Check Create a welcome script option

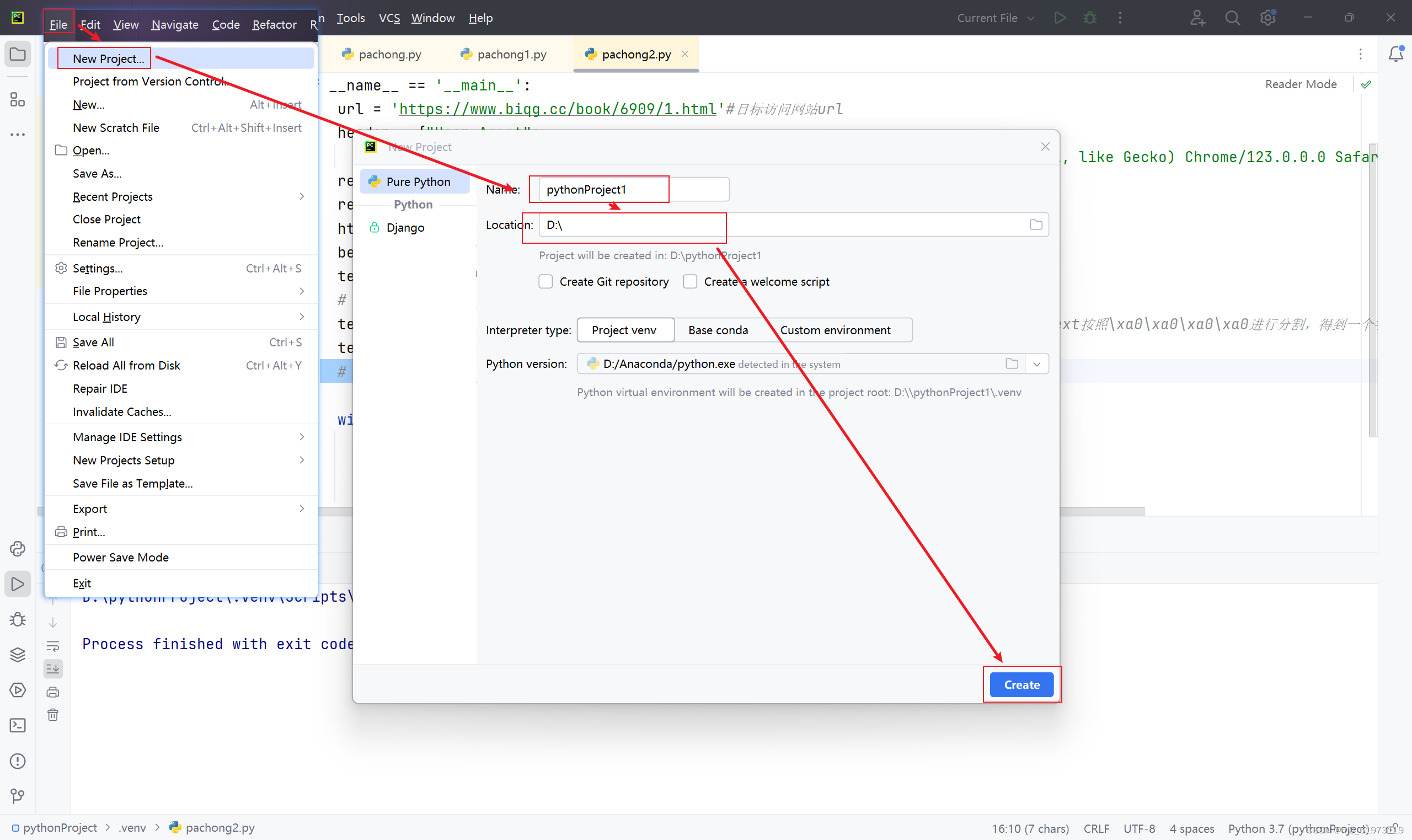(x=690, y=281)
